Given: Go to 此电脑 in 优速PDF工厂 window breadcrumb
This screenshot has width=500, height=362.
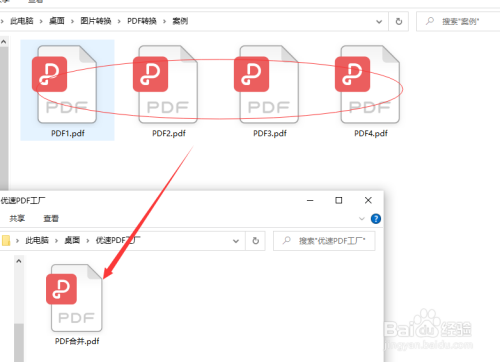Looking at the screenshot, I should click(37, 240).
